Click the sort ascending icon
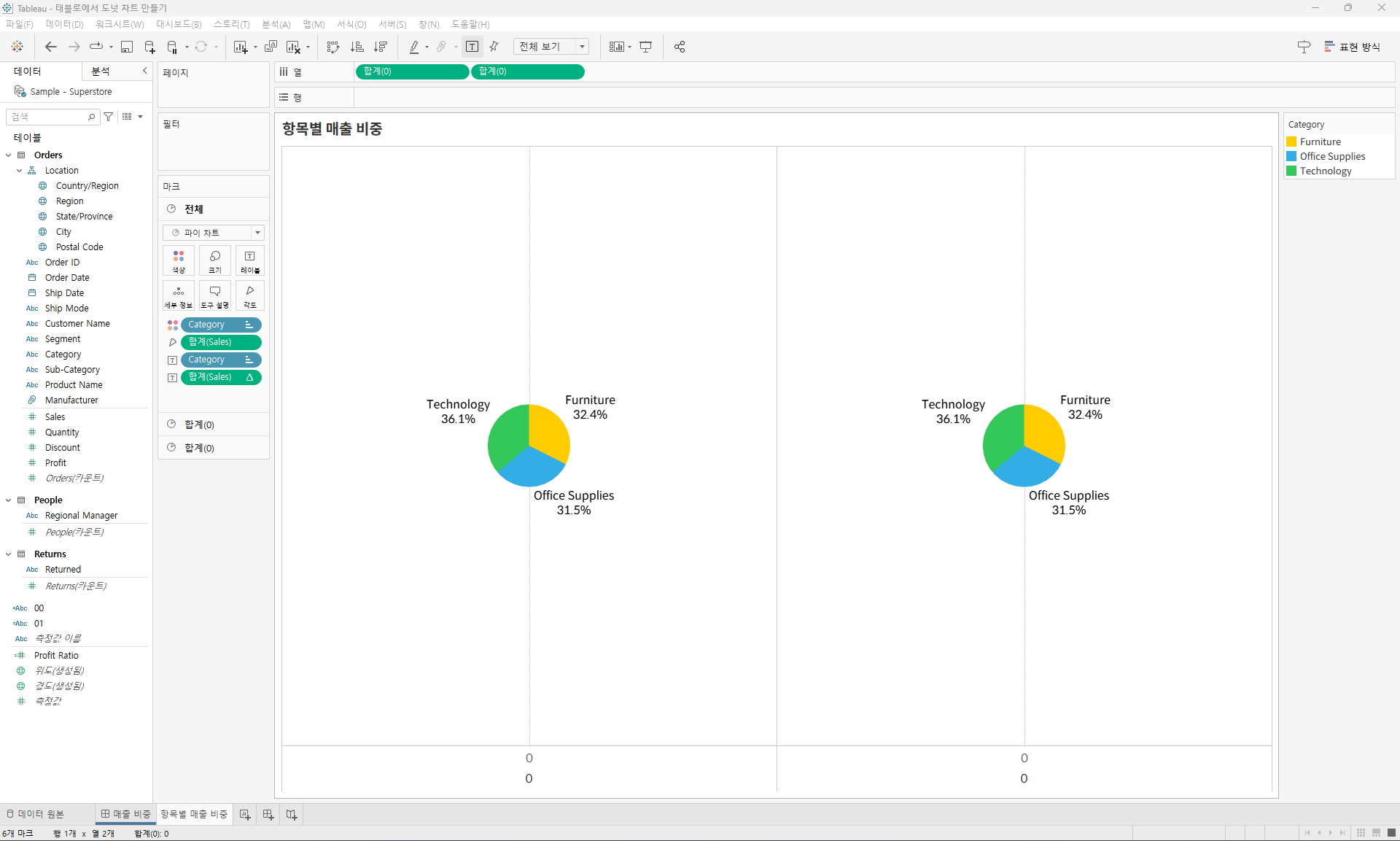The height and width of the screenshot is (841, 1400). click(x=357, y=47)
